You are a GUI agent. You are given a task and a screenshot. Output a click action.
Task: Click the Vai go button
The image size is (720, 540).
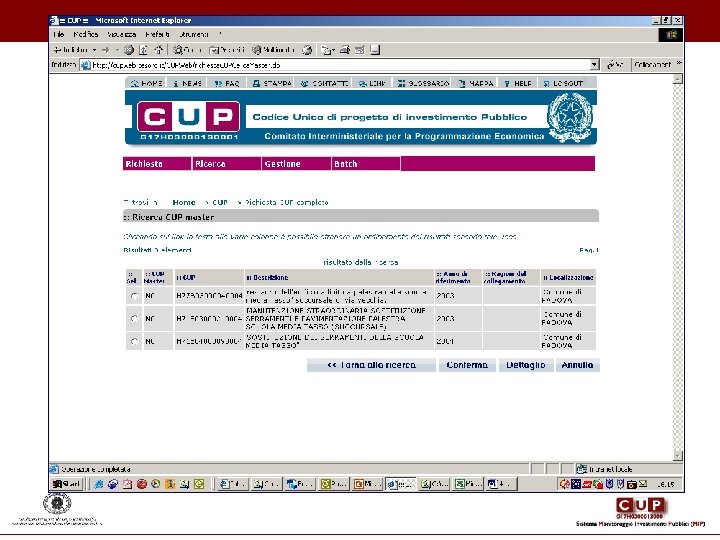[x=615, y=65]
